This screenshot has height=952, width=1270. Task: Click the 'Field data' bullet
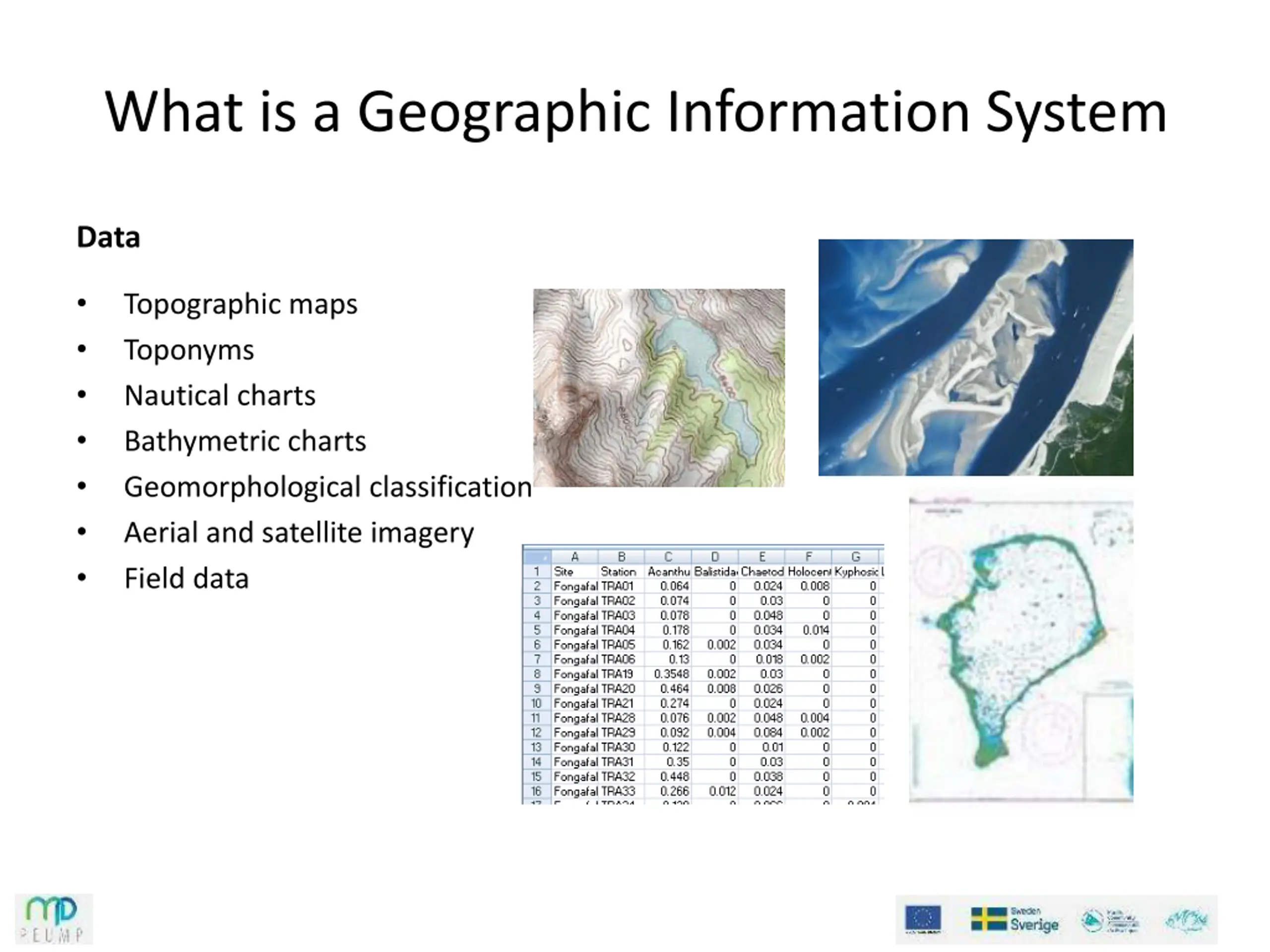pyautogui.click(x=187, y=579)
